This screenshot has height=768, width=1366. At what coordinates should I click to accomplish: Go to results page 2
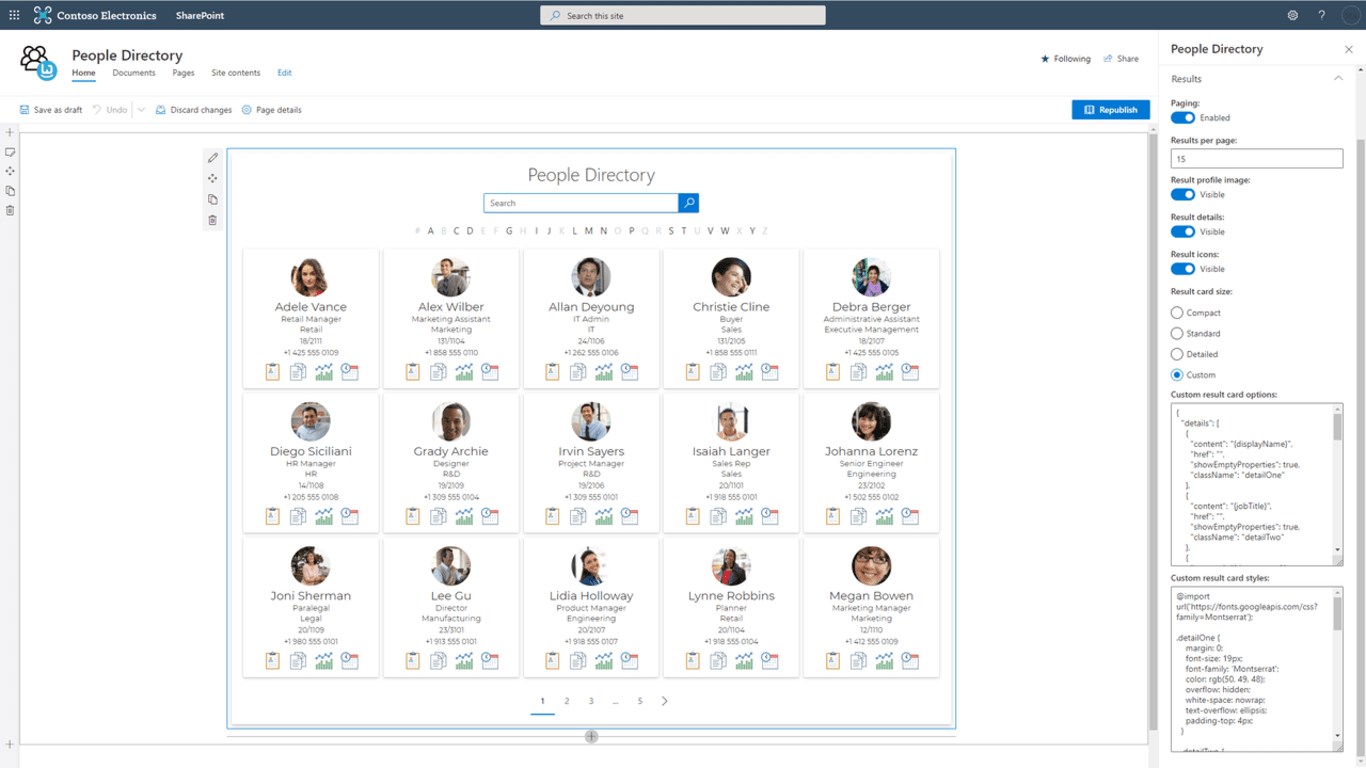click(567, 701)
